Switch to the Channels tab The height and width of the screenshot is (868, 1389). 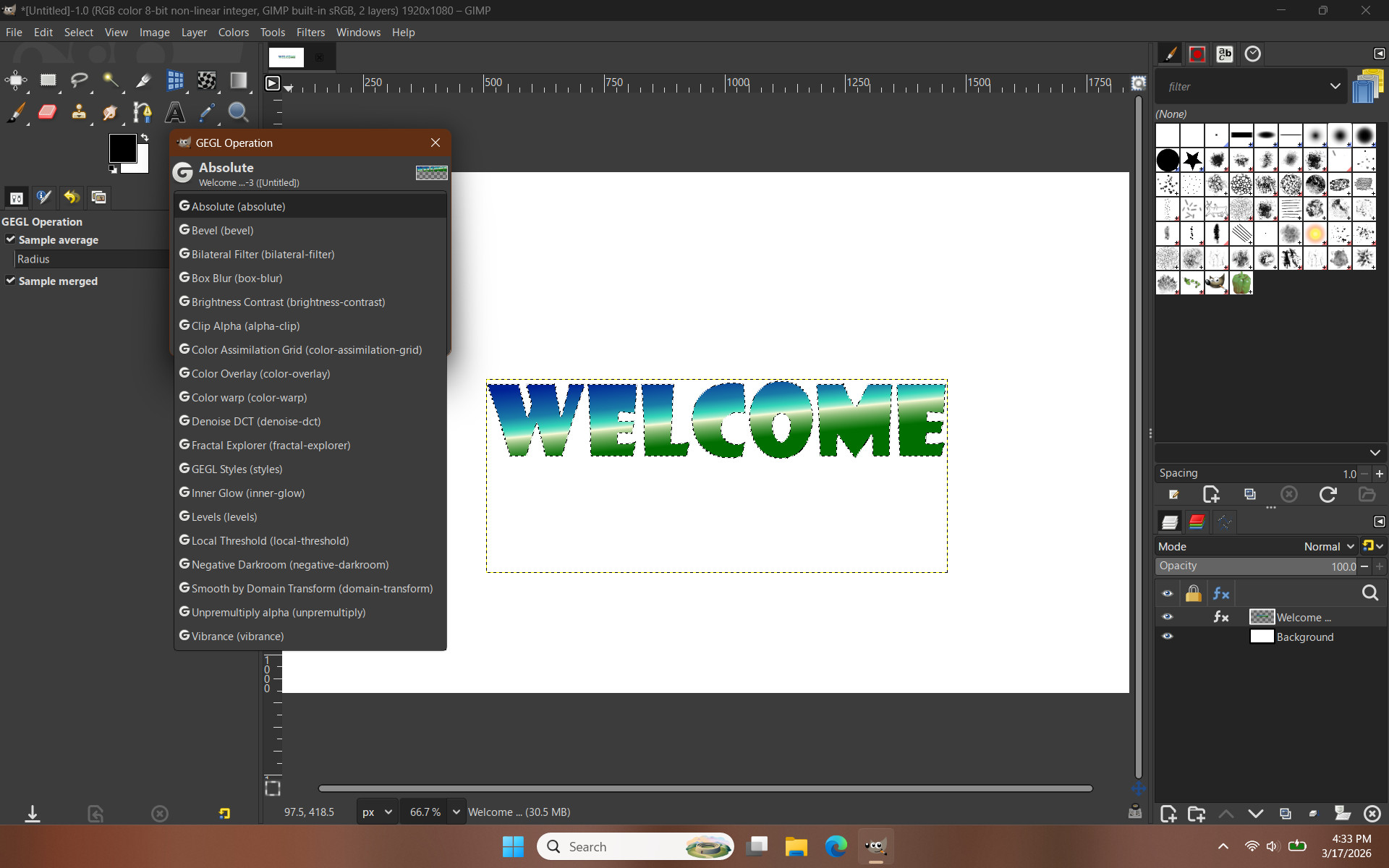tap(1197, 522)
